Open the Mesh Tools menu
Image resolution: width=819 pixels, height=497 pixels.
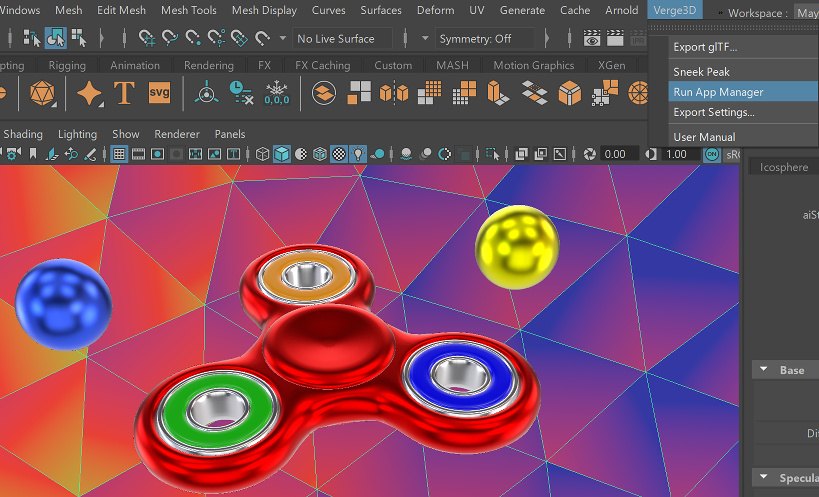(189, 10)
